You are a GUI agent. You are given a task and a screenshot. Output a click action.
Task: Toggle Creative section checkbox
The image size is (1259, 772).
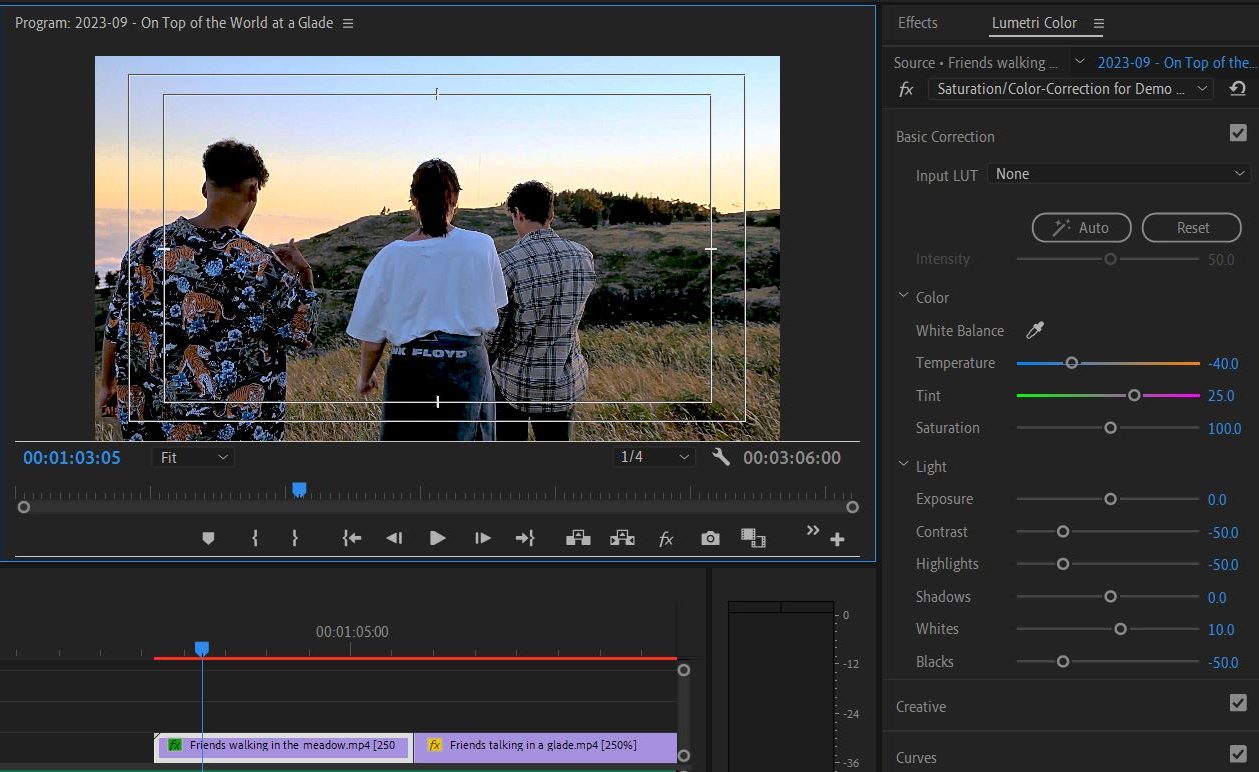tap(1238, 703)
